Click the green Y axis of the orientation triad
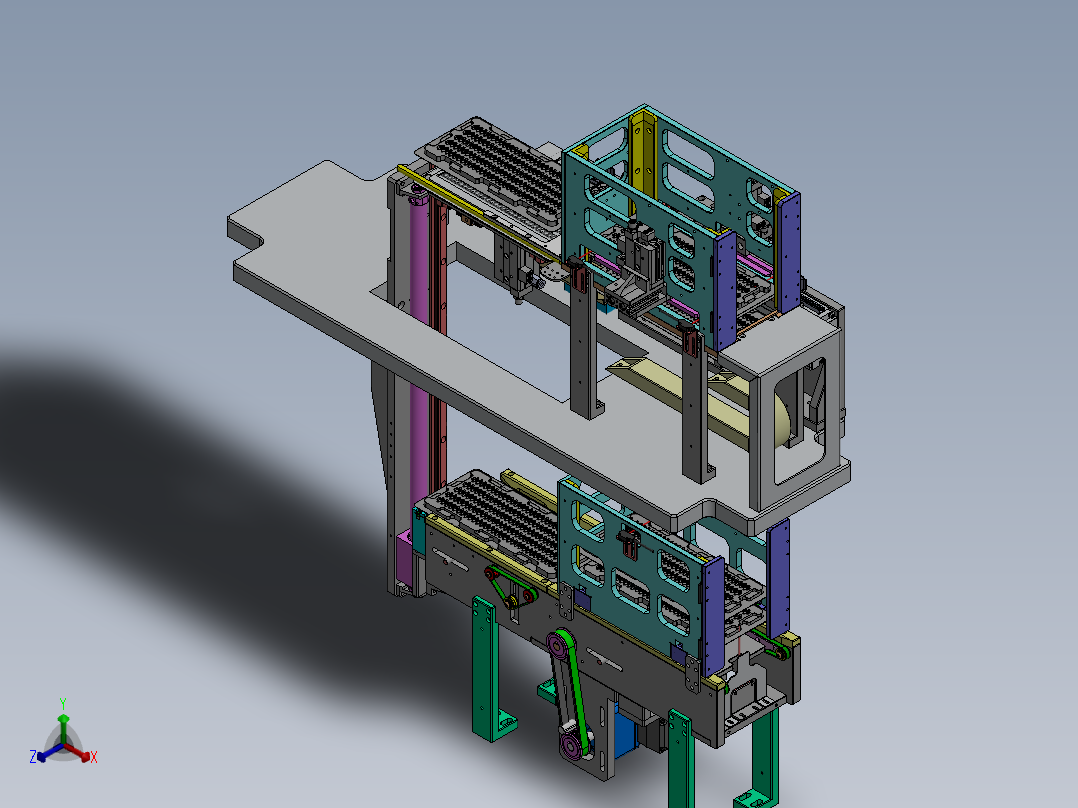 63,729
